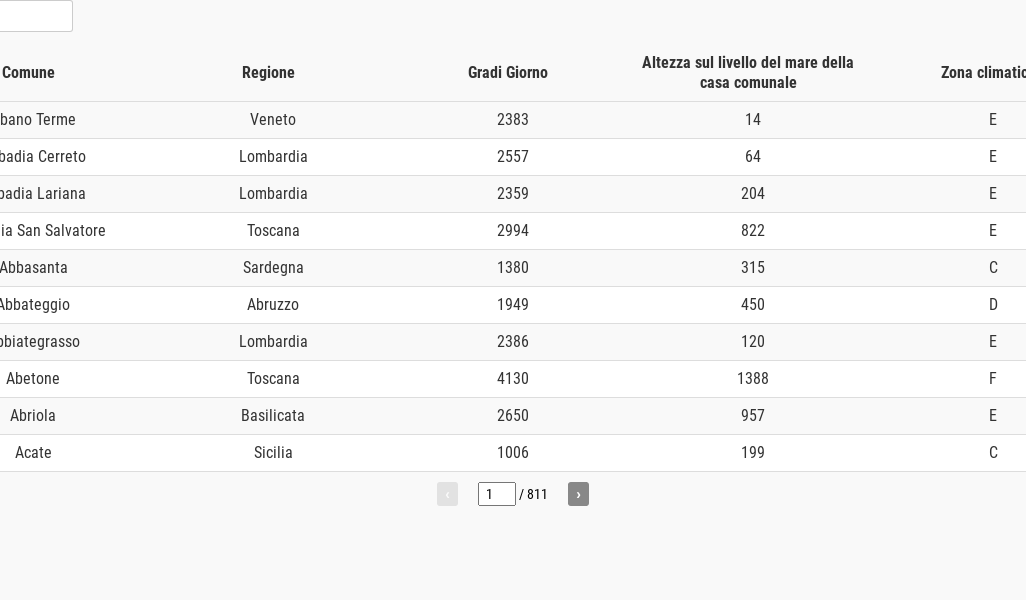1026x600 pixels.
Task: Click the Sicilia region cell
Action: tap(273, 452)
